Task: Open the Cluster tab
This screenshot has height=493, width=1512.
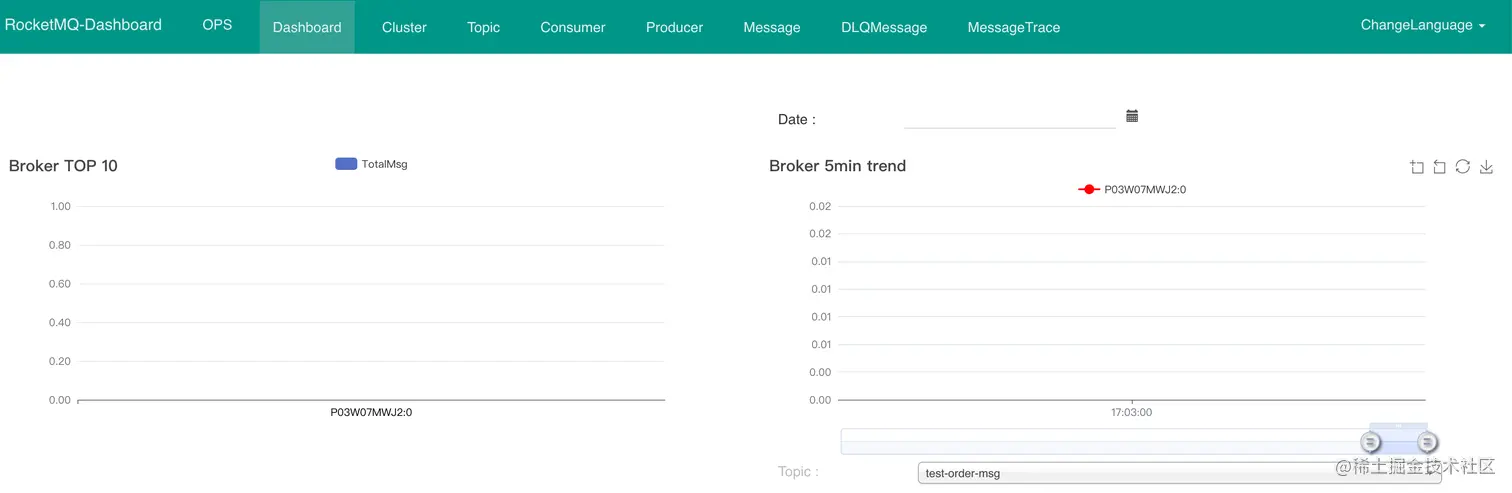Action: [x=404, y=27]
